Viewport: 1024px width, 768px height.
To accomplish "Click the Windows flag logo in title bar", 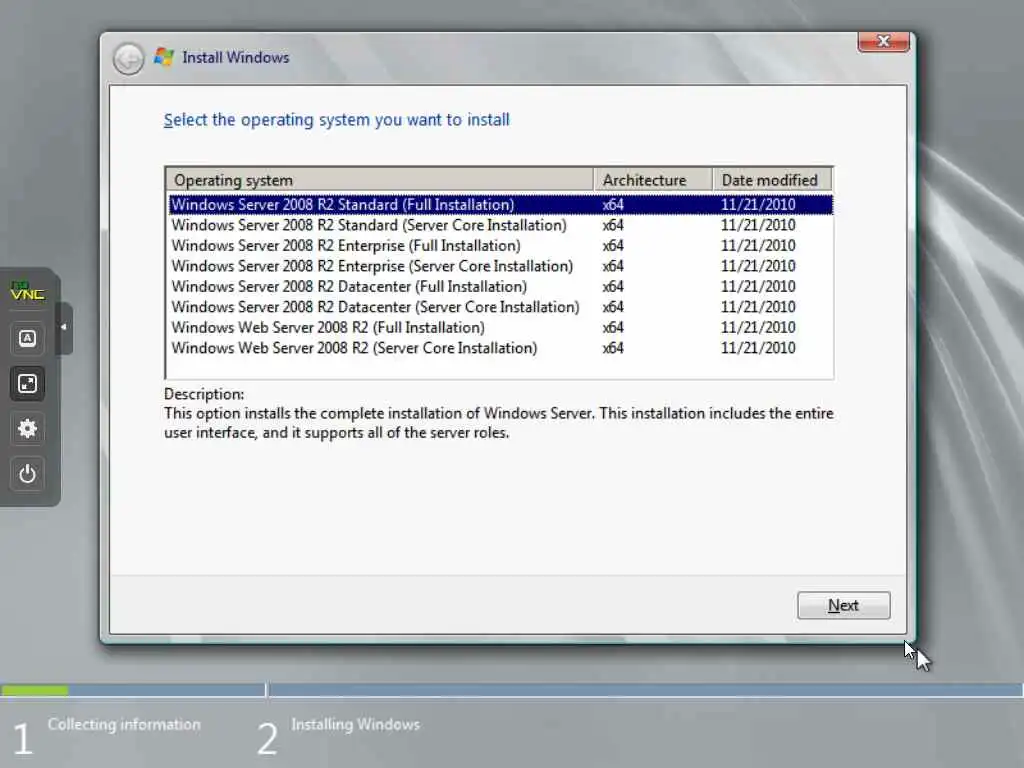I will point(164,57).
